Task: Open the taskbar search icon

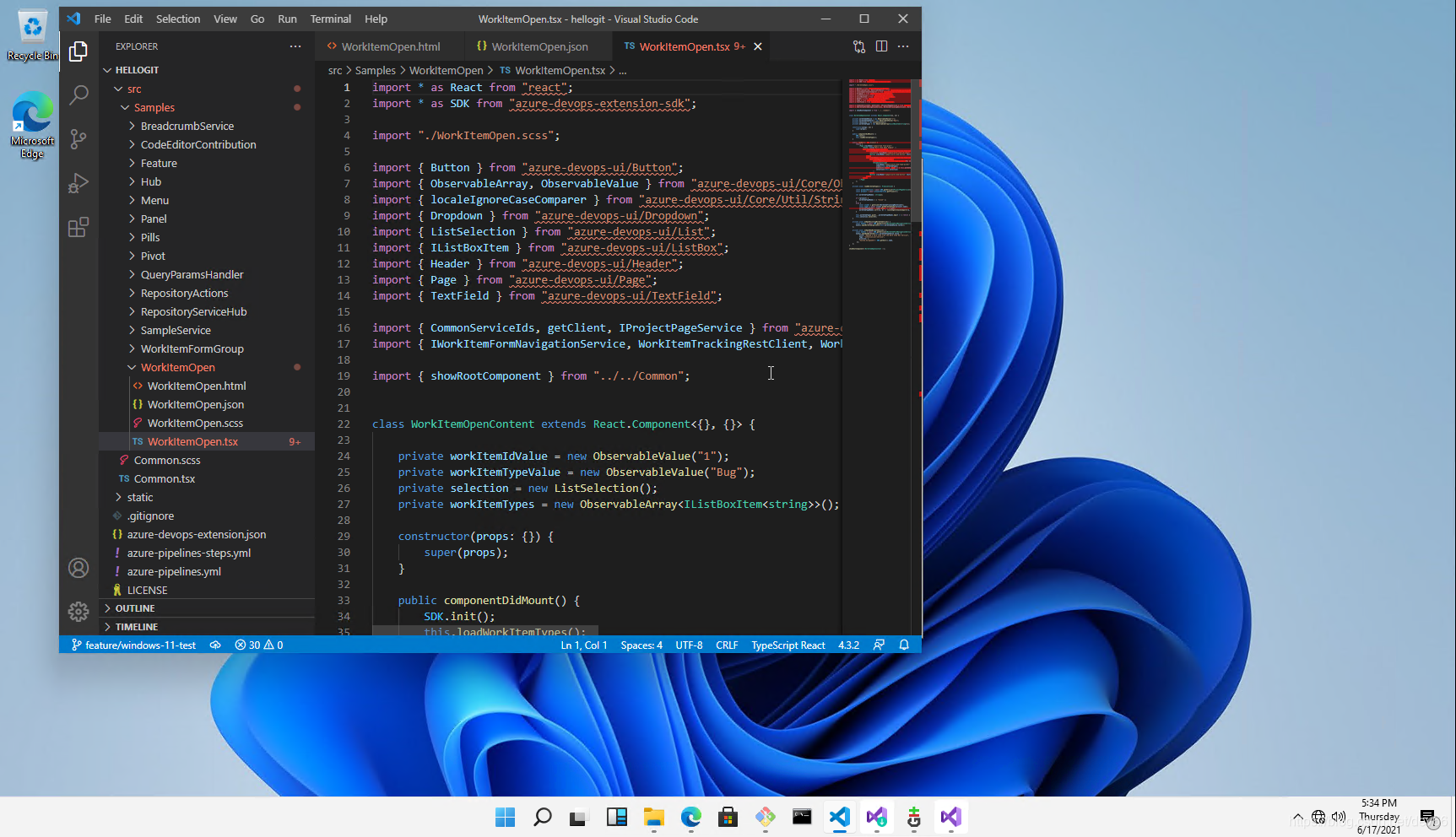Action: click(x=543, y=817)
